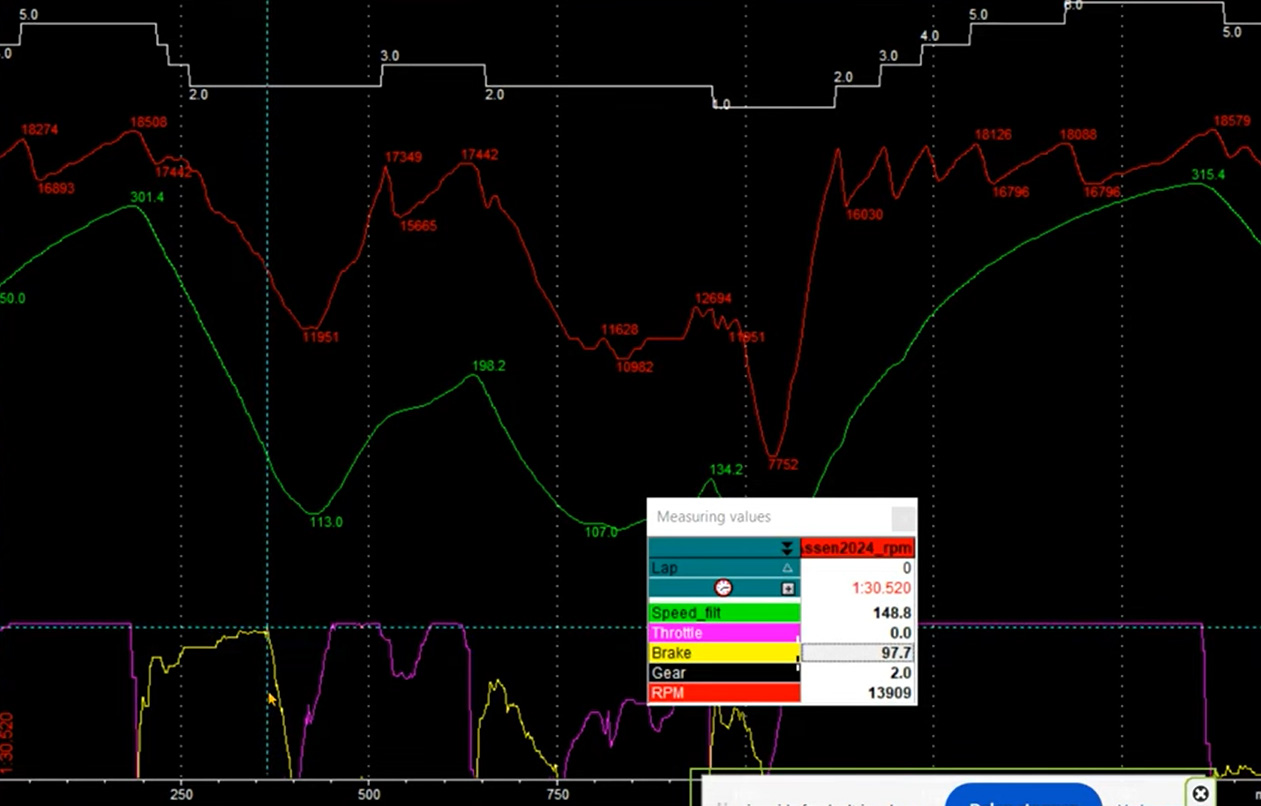This screenshot has width=1261, height=806.
Task: Click the Throttle value 0.0
Action: (900, 633)
